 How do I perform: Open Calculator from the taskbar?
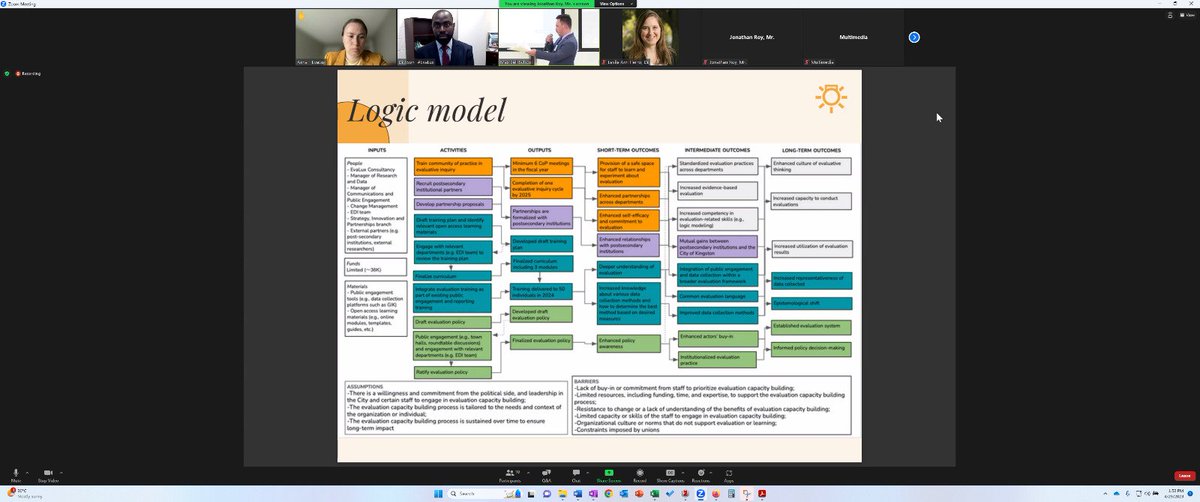tap(731, 493)
